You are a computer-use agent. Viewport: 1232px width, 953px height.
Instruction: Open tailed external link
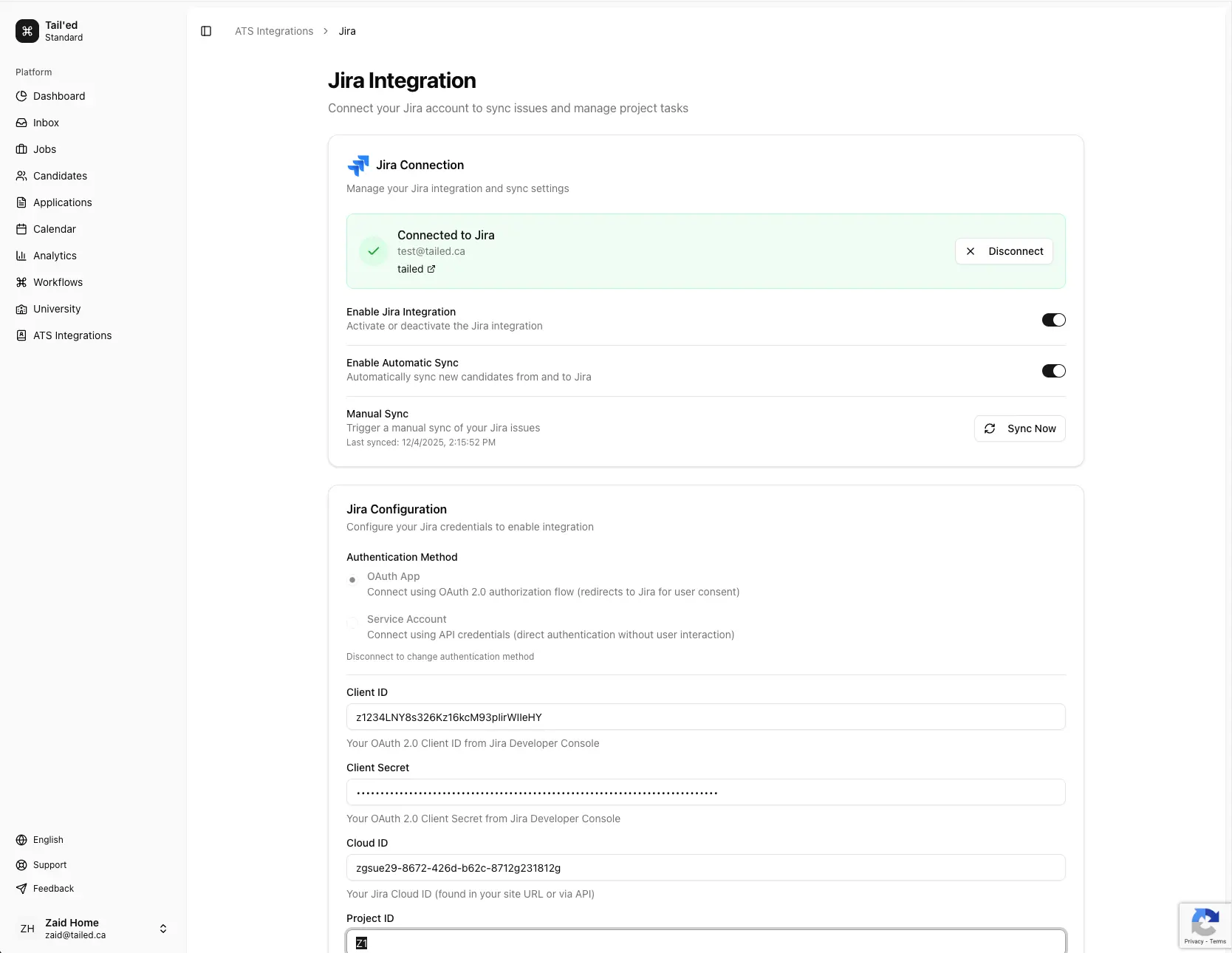pyautogui.click(x=417, y=269)
